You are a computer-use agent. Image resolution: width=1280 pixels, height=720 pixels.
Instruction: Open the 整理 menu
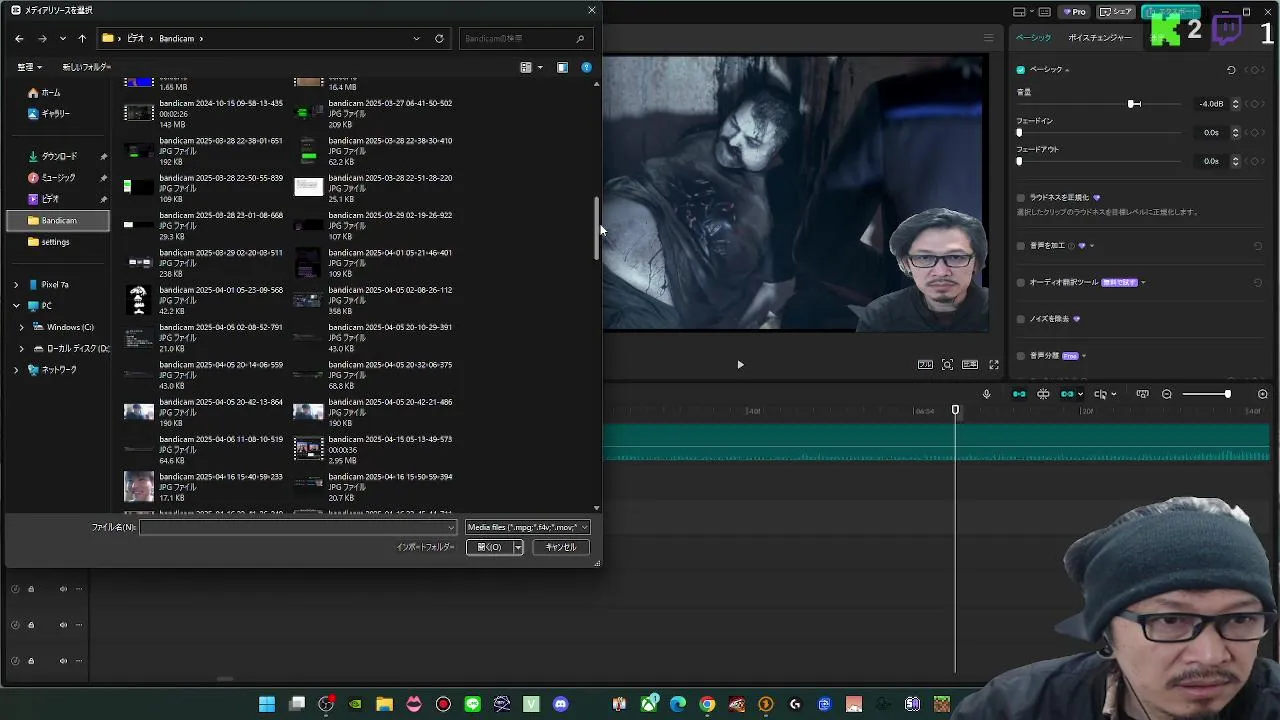pyautogui.click(x=29, y=68)
